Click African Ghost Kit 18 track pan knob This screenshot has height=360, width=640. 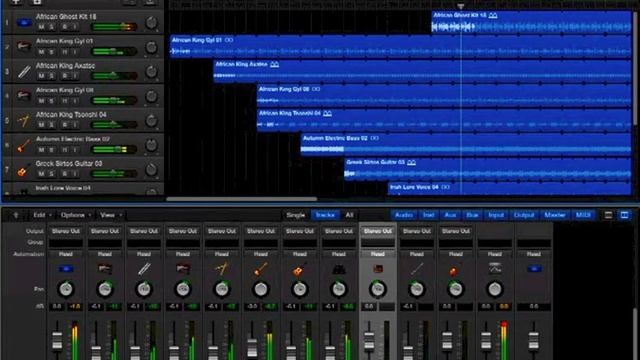[x=151, y=22]
